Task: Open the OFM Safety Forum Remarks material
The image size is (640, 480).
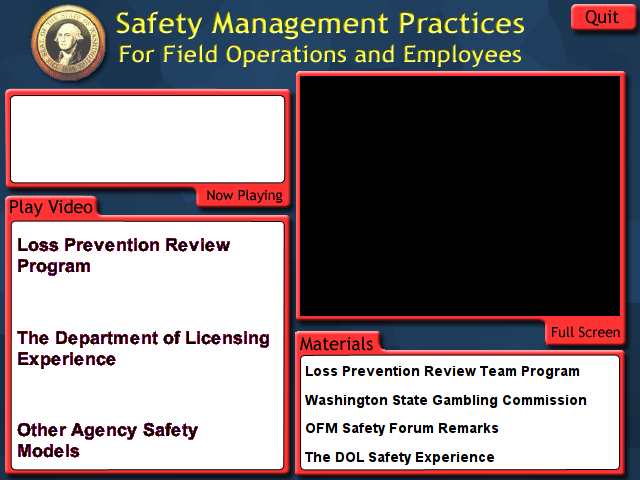Action: coord(402,428)
